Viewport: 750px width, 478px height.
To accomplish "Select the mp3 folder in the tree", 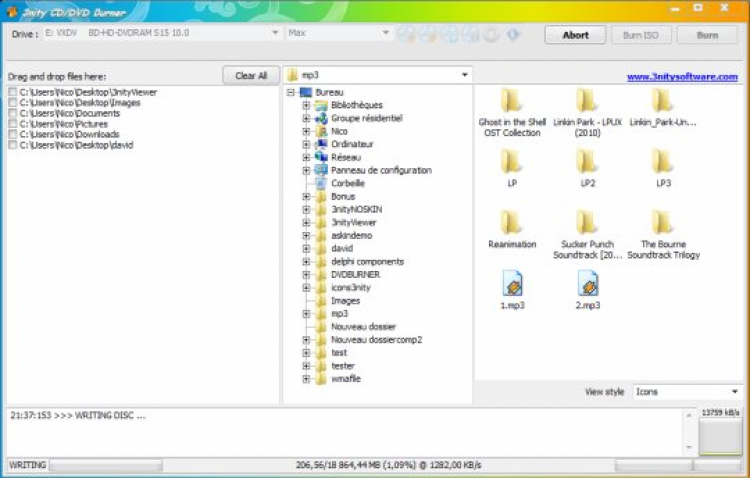I will (x=339, y=314).
